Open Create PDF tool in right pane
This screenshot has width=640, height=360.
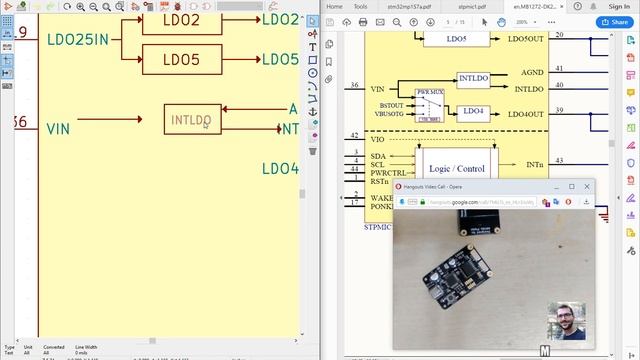(631, 58)
